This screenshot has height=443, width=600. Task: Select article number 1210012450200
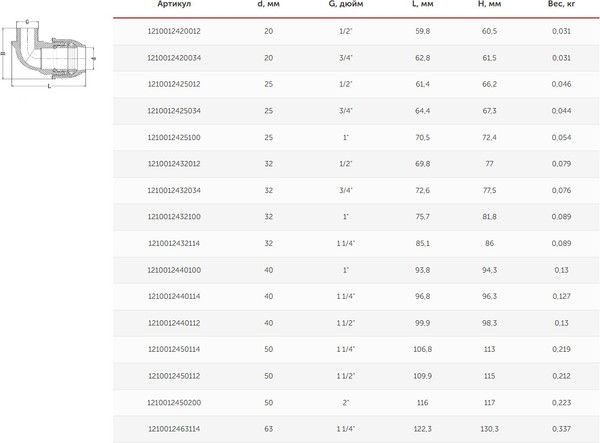tap(174, 401)
